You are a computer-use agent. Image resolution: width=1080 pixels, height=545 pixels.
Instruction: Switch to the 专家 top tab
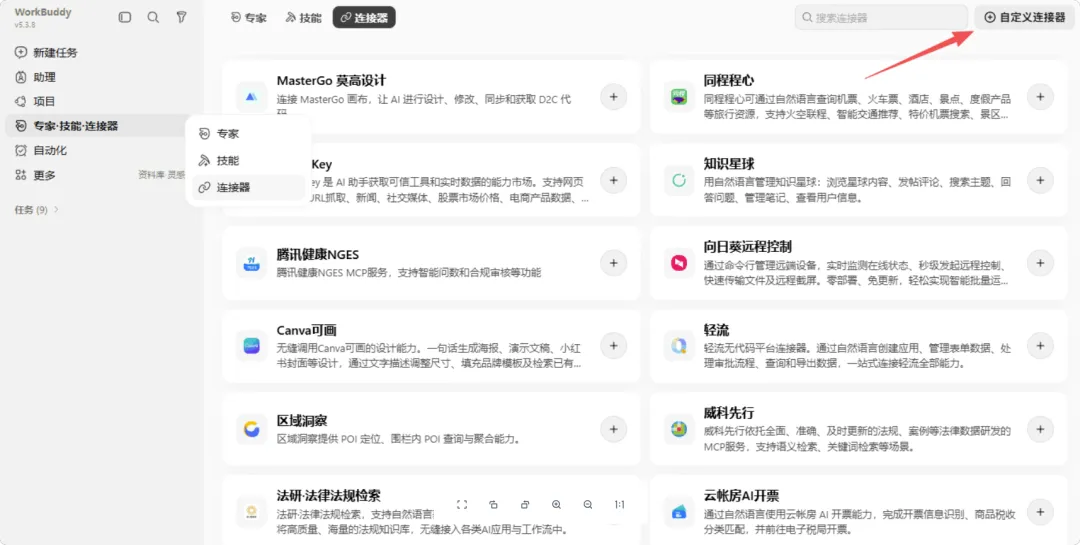coord(249,18)
